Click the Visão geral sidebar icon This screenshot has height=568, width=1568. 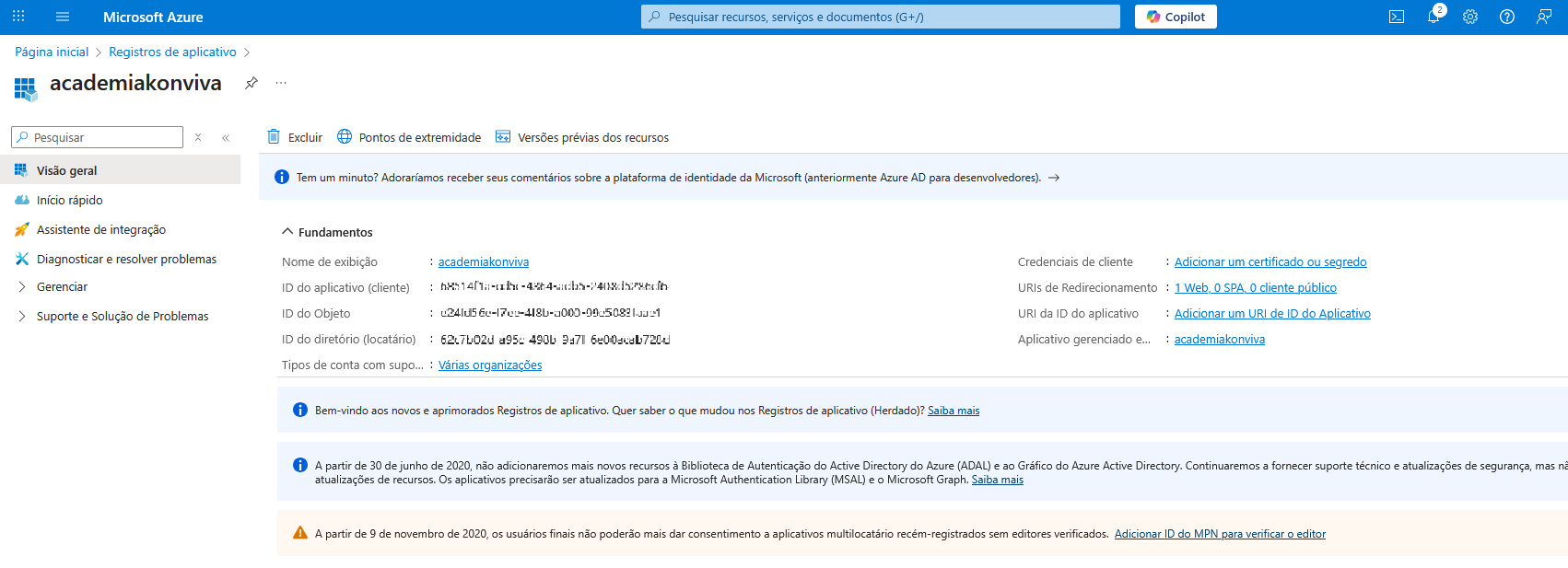coord(21,170)
